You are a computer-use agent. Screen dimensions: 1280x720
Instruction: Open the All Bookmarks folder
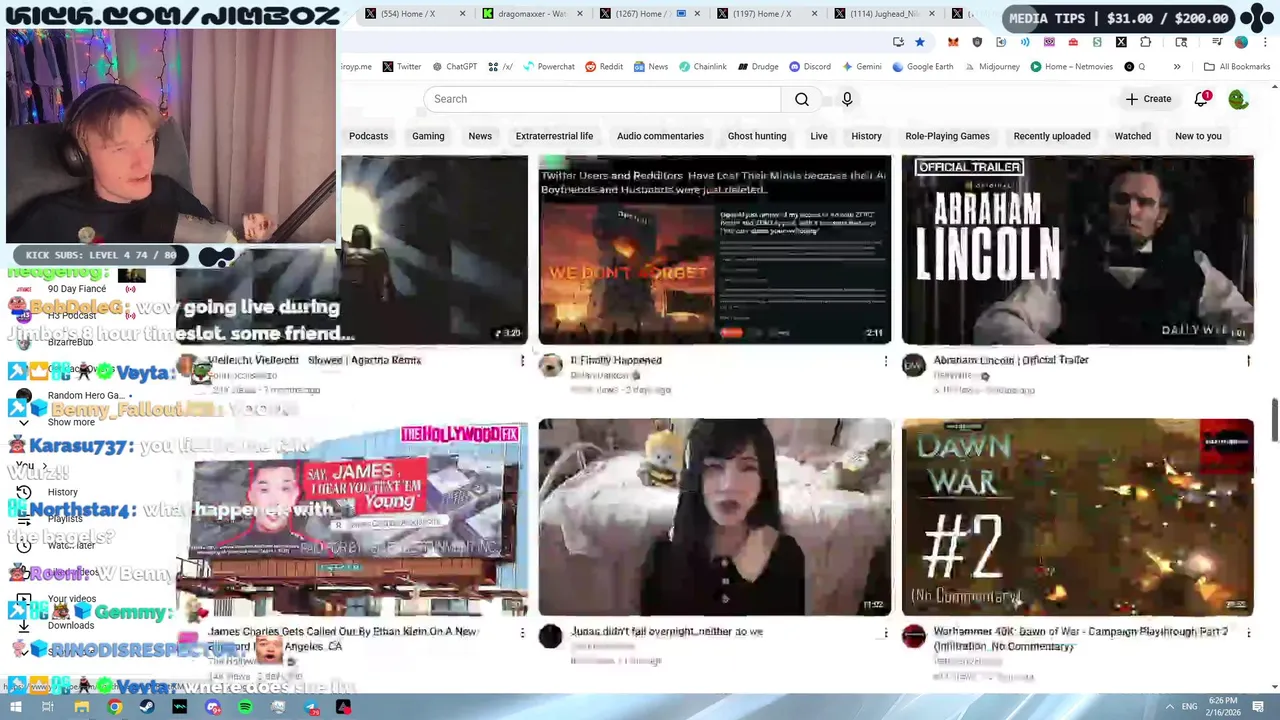tap(1237, 67)
